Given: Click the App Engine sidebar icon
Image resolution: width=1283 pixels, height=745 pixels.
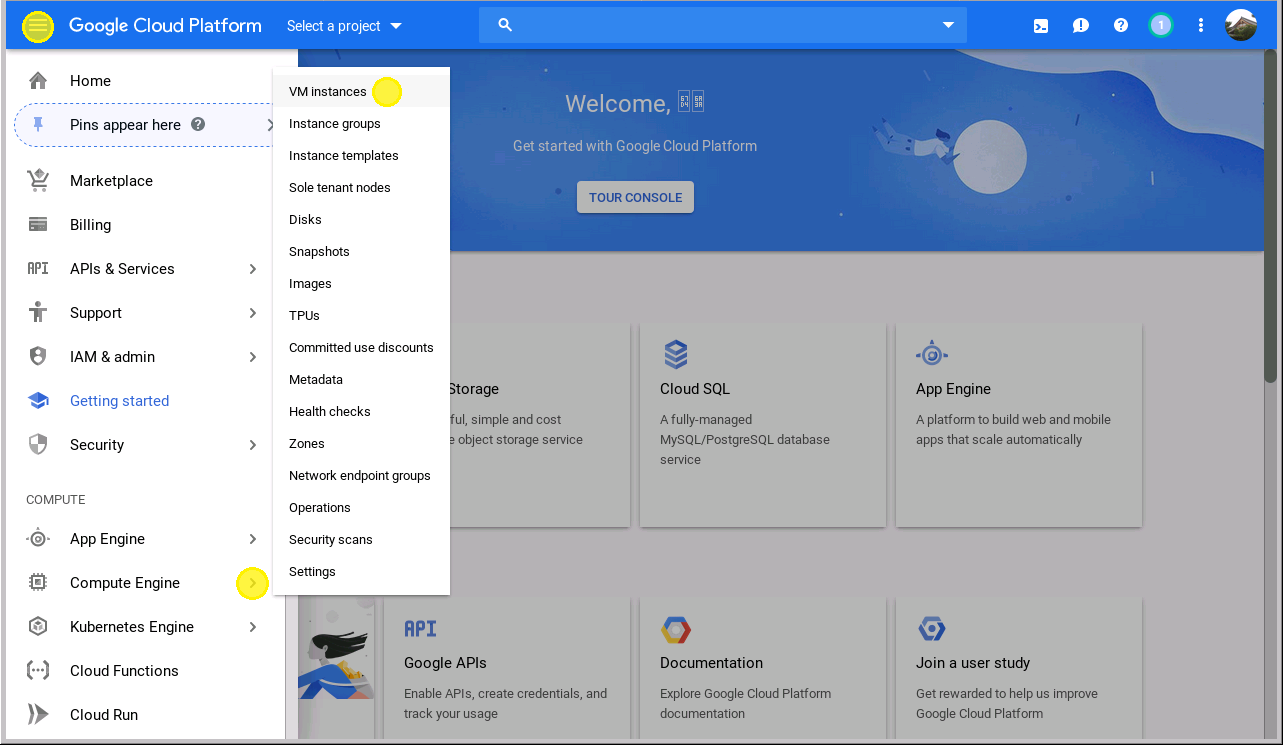Looking at the screenshot, I should pos(38,539).
